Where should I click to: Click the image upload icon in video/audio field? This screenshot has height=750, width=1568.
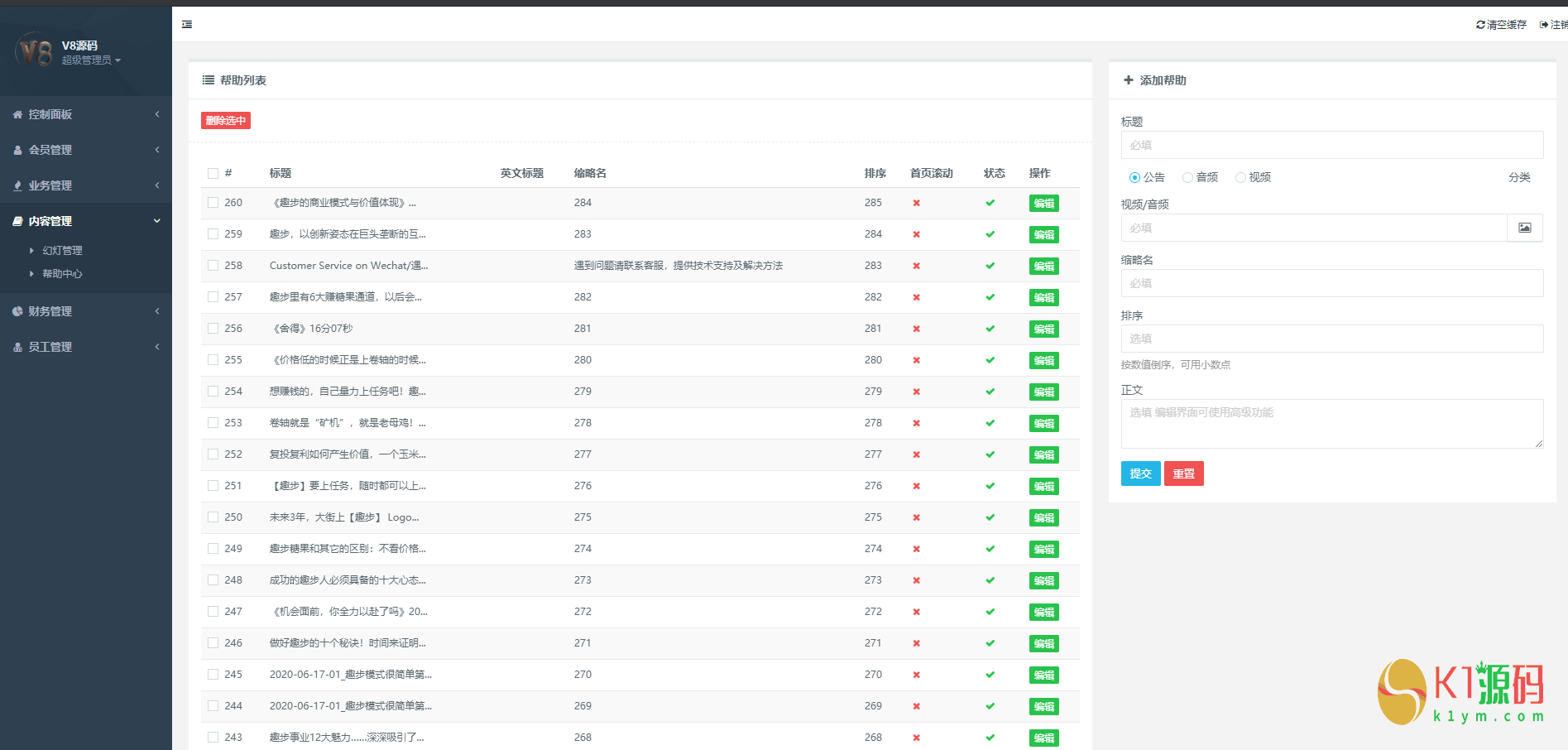(1524, 228)
